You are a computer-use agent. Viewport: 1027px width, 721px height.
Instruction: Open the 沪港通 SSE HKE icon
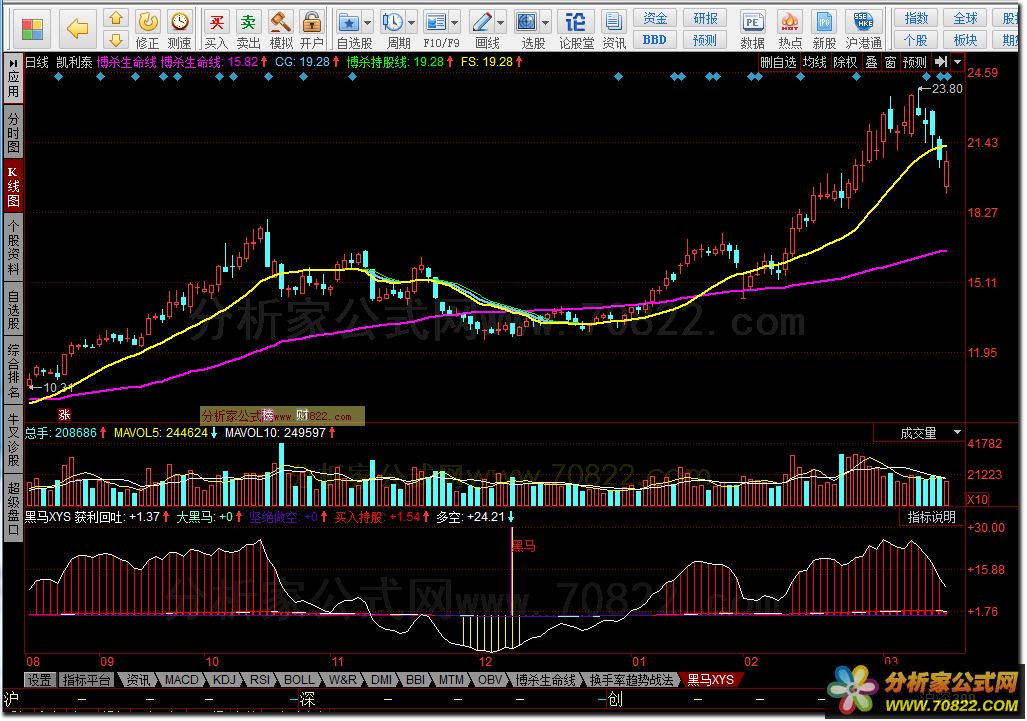click(x=864, y=29)
